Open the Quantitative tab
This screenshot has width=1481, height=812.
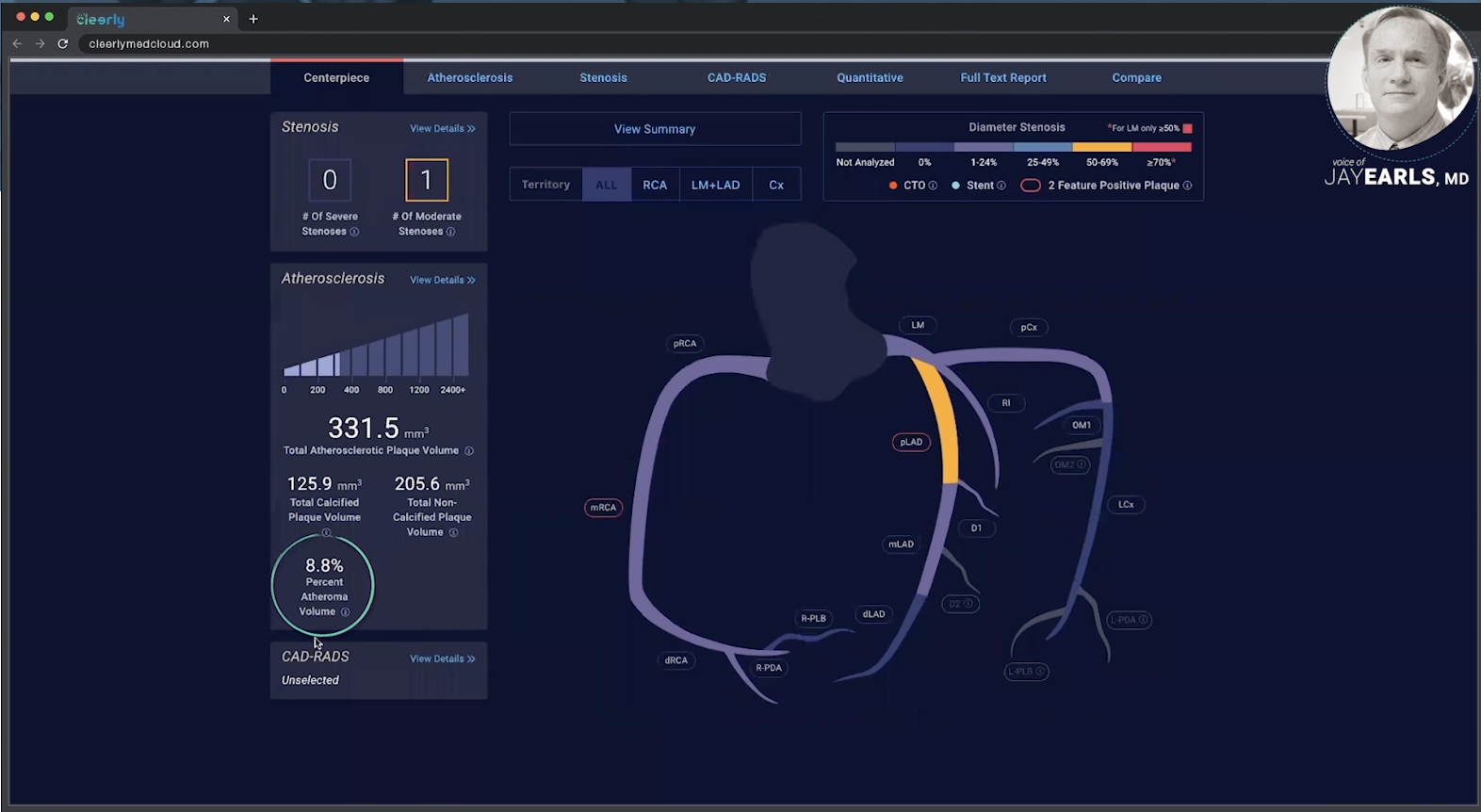click(x=870, y=77)
